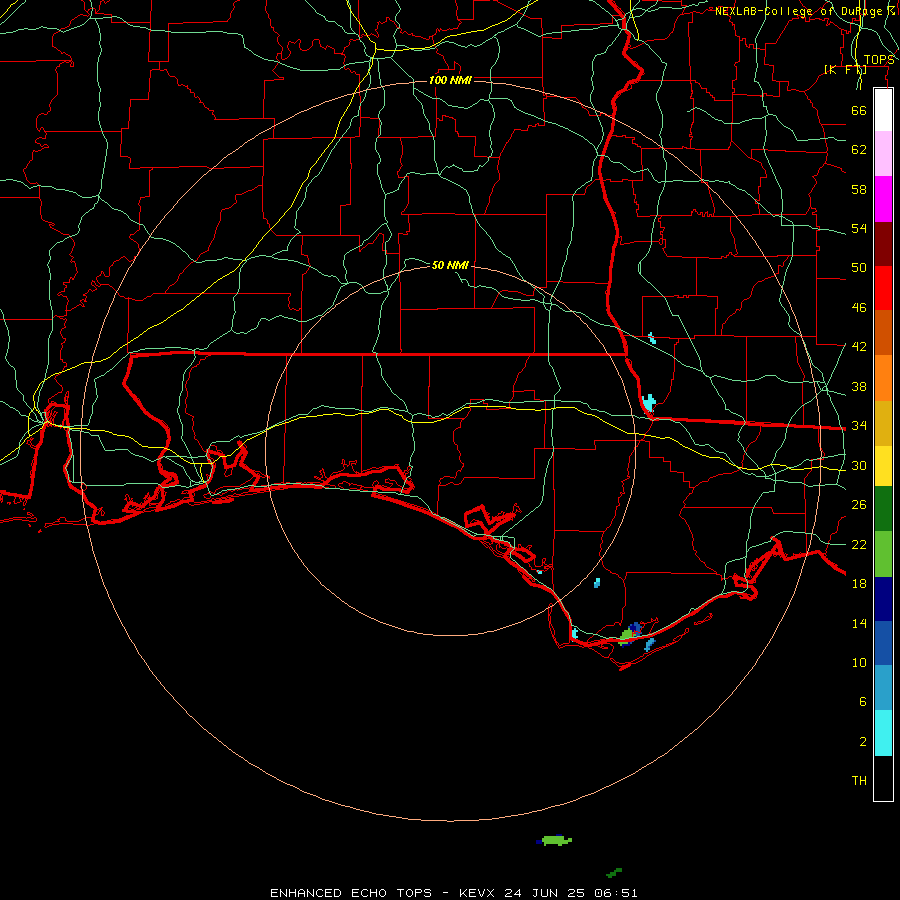Viewport: 900px width, 900px height.
Task: Click the K FT units label
Action: click(845, 69)
